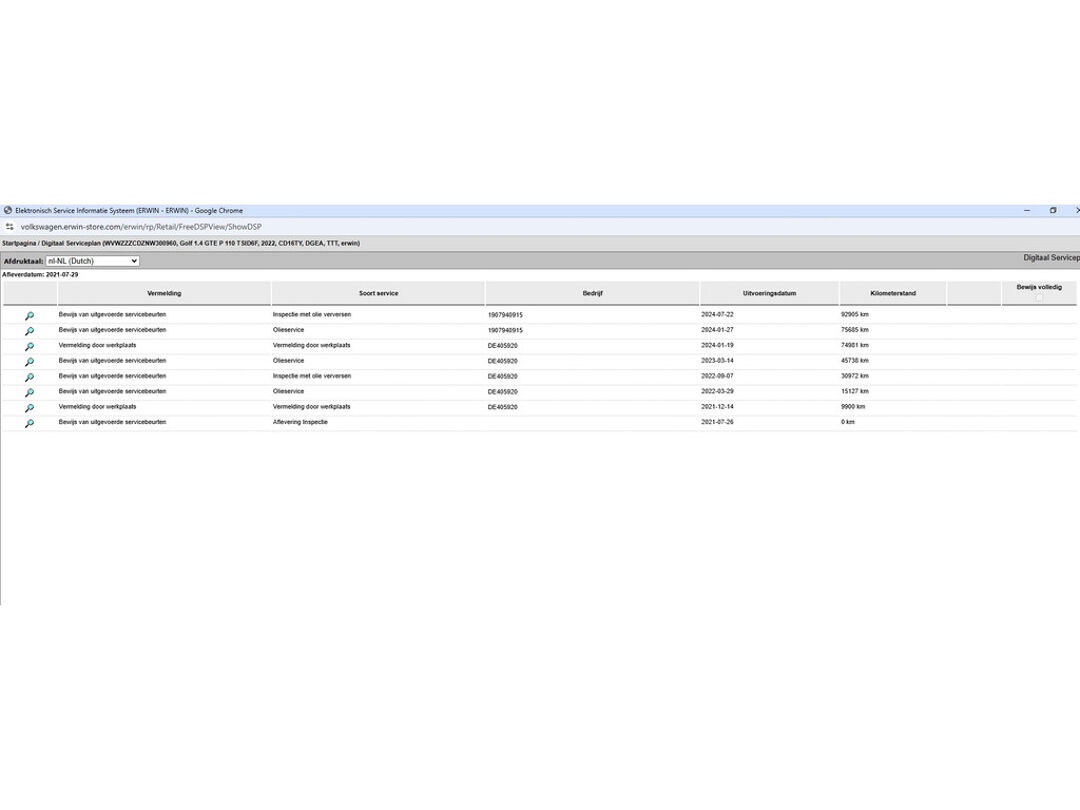Click the site information icon in address bar
This screenshot has width=1080, height=810.
9,227
